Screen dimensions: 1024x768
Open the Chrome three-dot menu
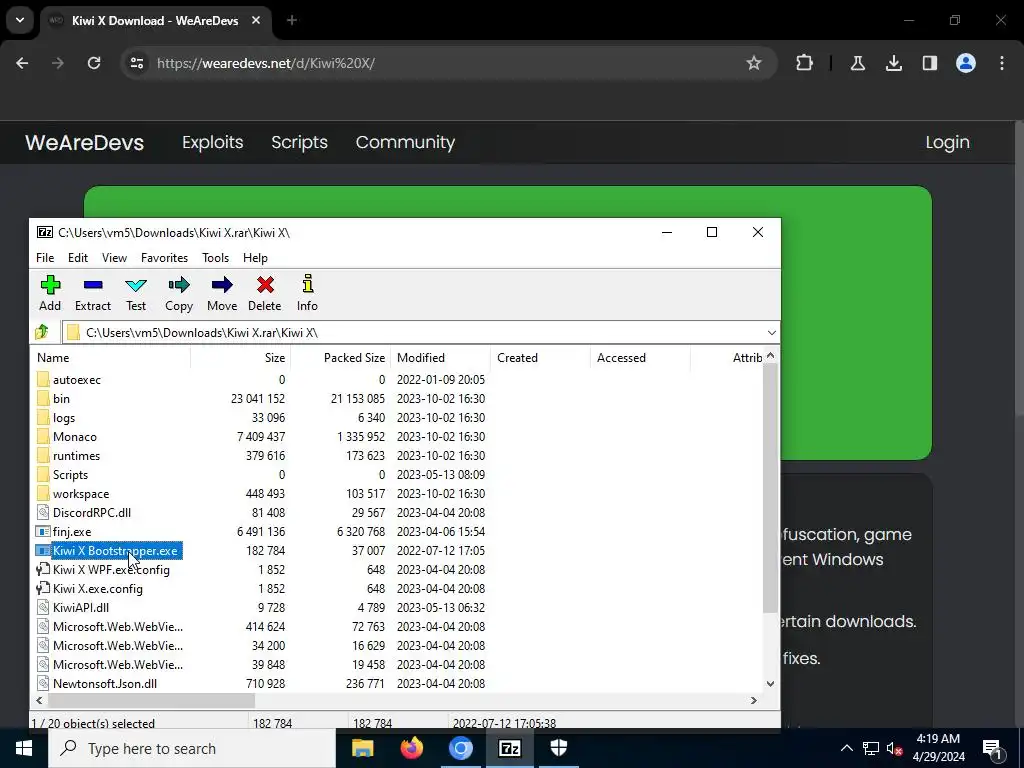[x=1002, y=63]
